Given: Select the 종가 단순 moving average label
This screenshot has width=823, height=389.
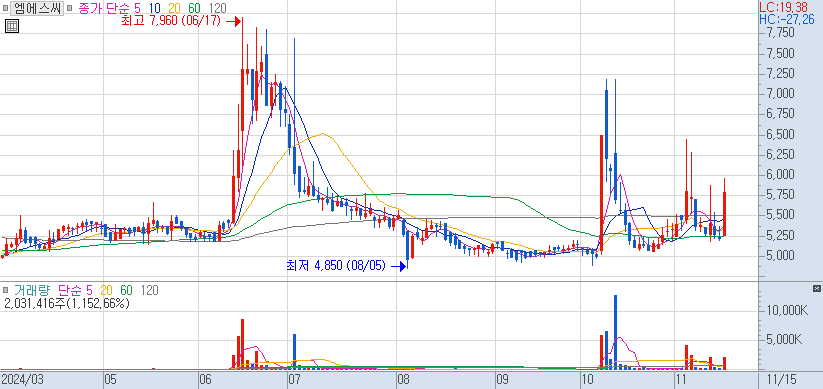Looking at the screenshot, I should point(104,8).
